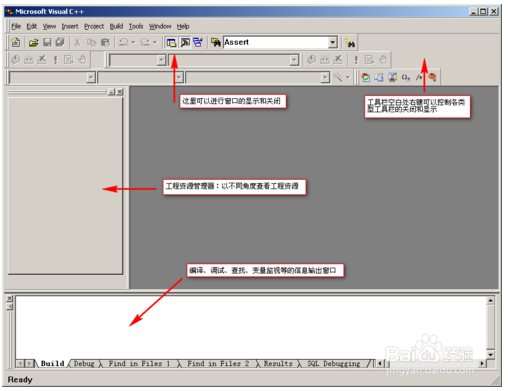Click the O+ add-in toolbar icon
Image resolution: width=508 pixels, height=391 pixels.
[x=405, y=77]
